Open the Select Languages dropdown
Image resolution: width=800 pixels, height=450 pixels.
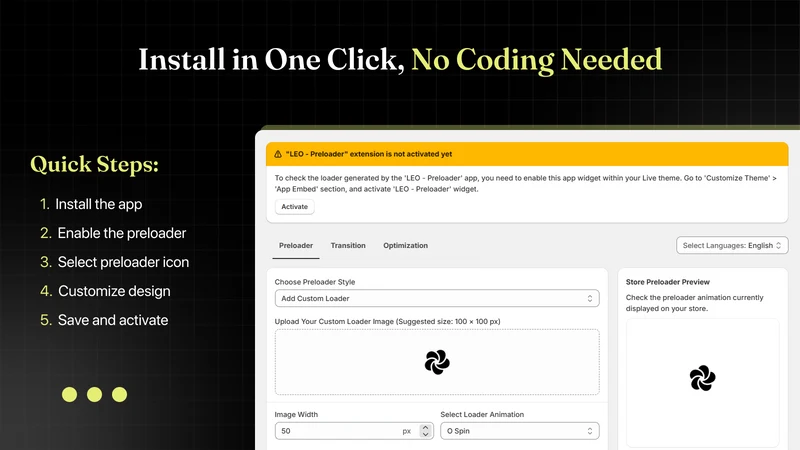732,245
